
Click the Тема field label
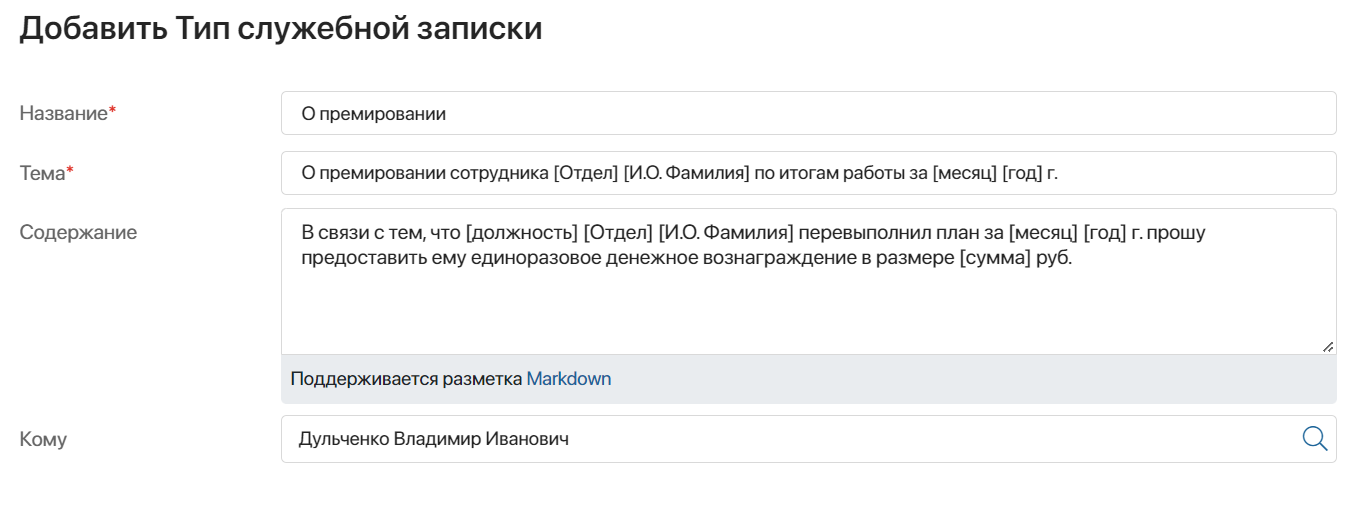point(42,173)
